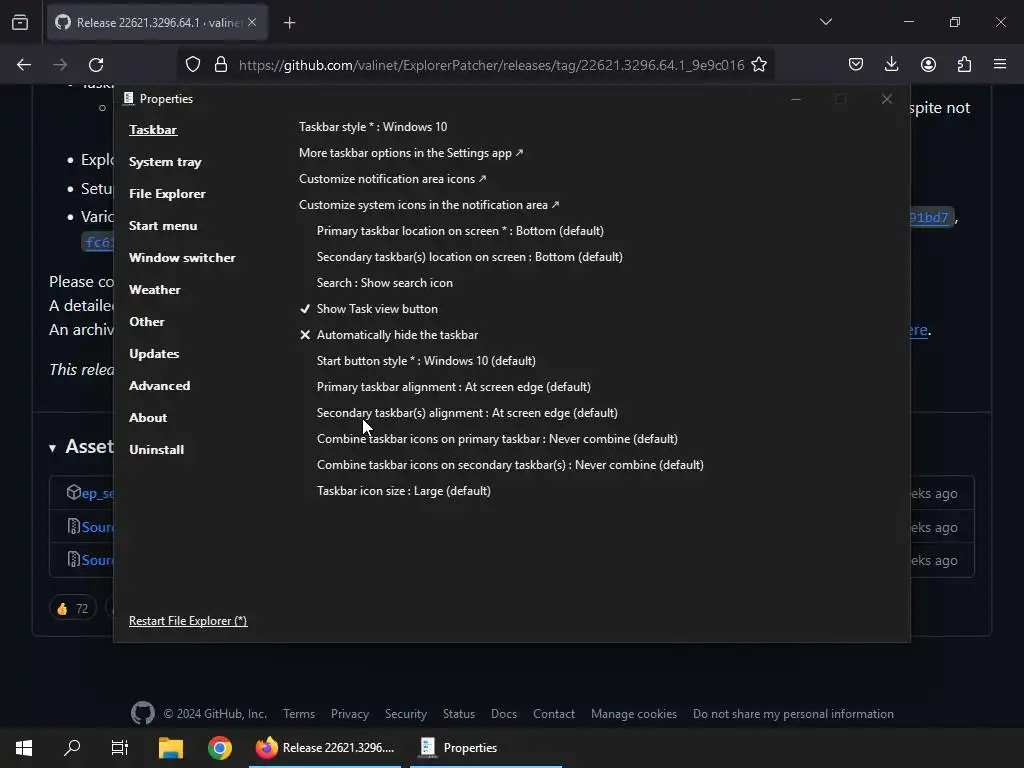Change Secondary taskbar(s) location on screen
The width and height of the screenshot is (1024, 768).
click(470, 257)
